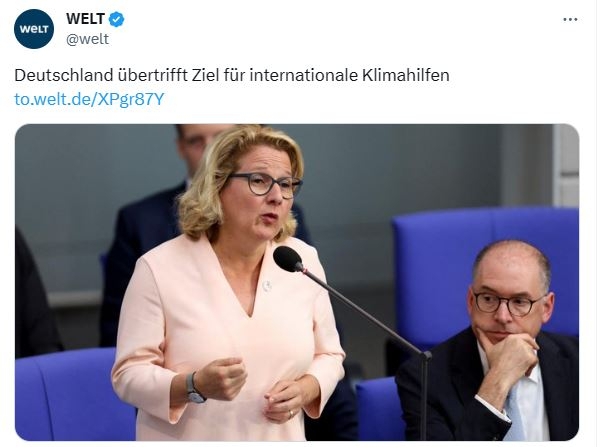Viewport: 600px width, 447px height.
Task: Follow the to.welt.de/XPgr87Y link
Action: pos(89,99)
